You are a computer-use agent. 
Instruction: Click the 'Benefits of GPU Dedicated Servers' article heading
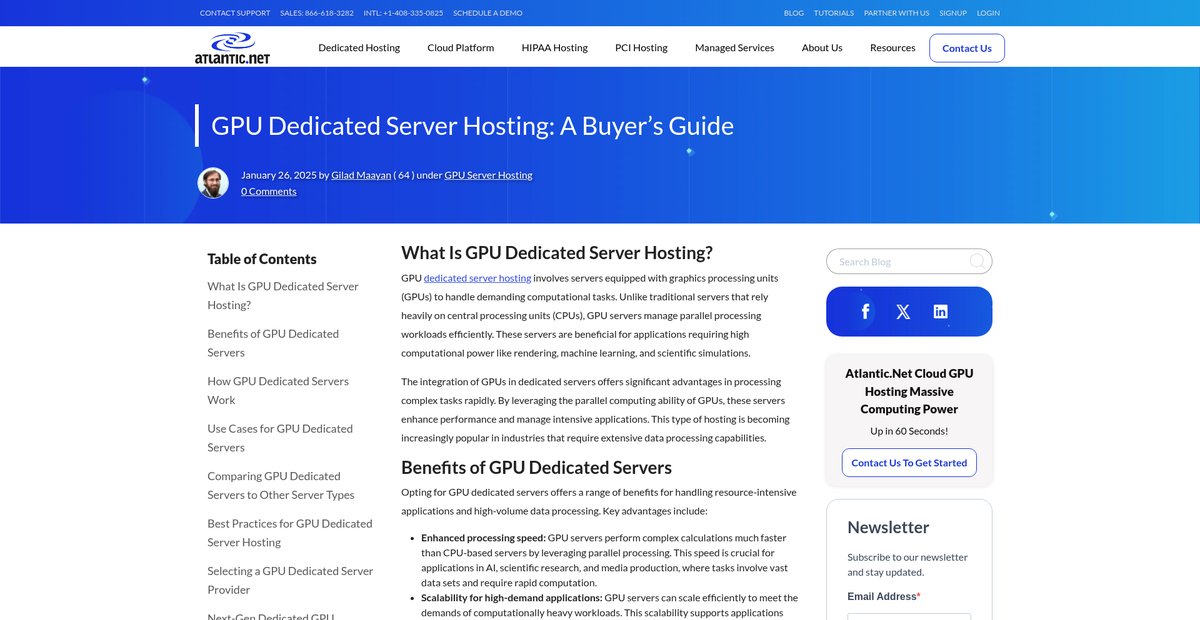point(536,467)
